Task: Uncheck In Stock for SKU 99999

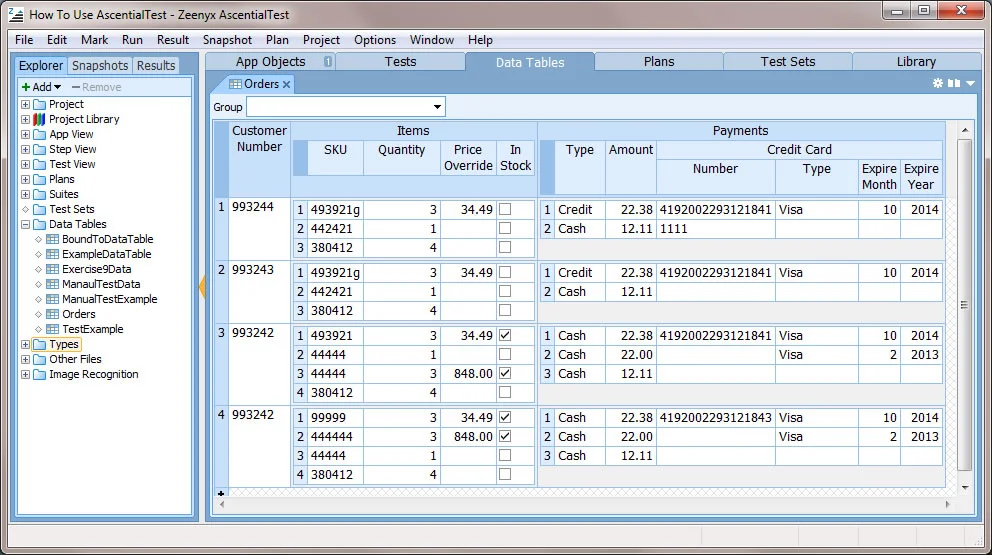Action: (x=505, y=418)
